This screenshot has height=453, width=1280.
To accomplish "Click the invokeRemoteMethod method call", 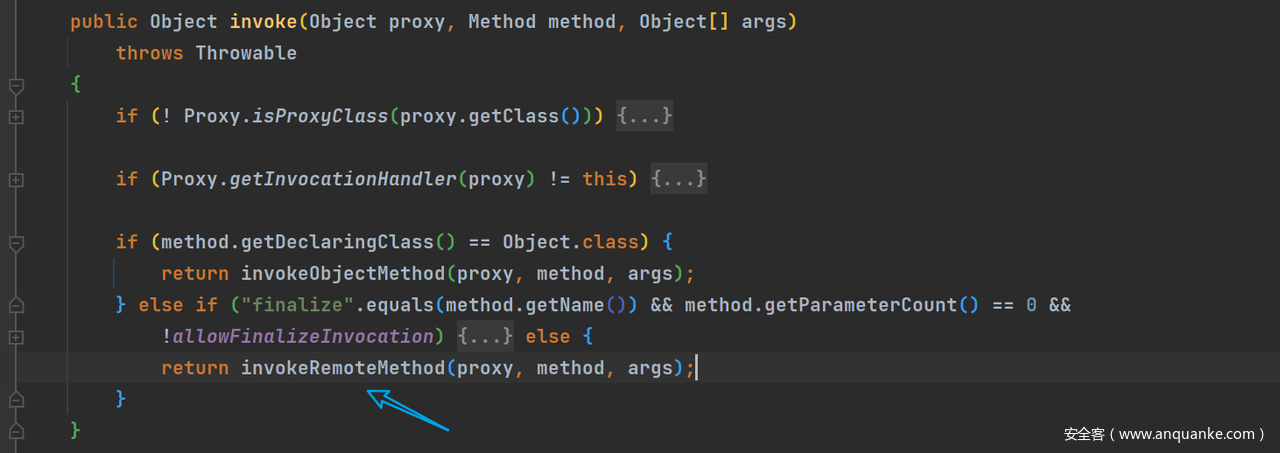I will click(x=342, y=368).
